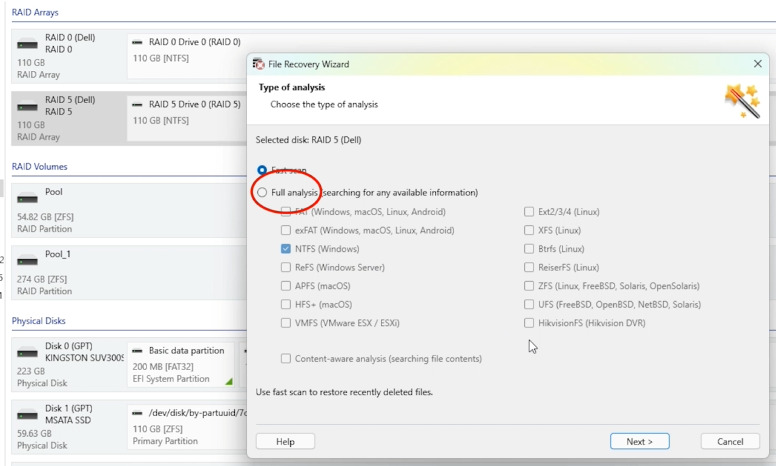Tick the HFS+ (macOS) checkbox
The width and height of the screenshot is (776, 466).
286,304
